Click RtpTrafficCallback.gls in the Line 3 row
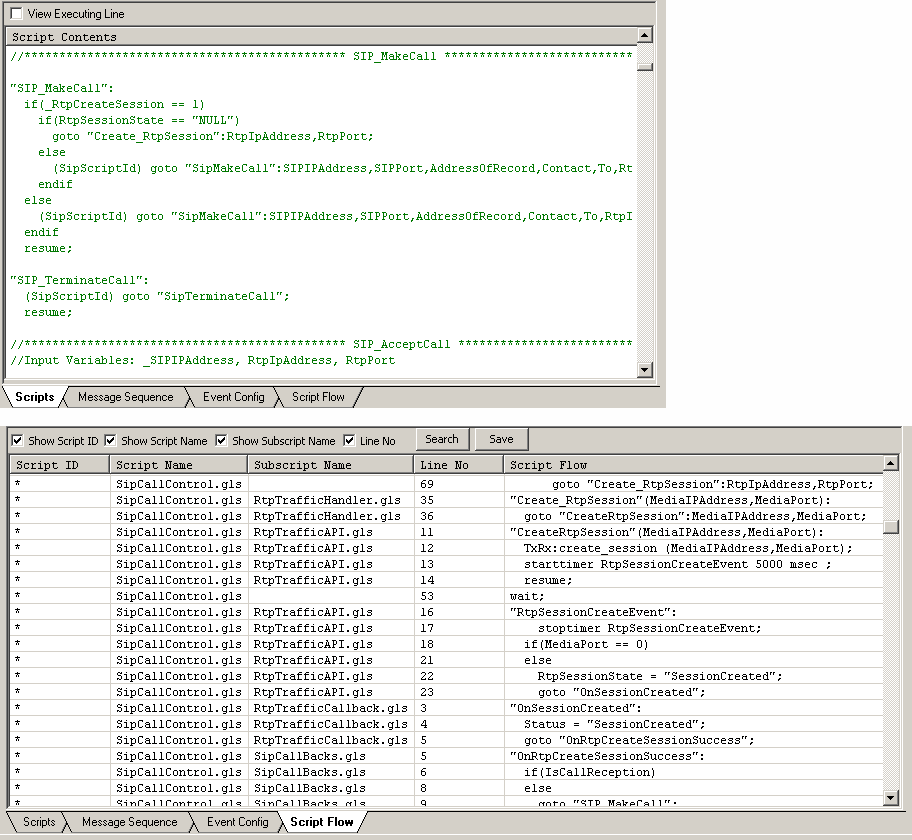Viewport: 912px width, 840px height. [x=330, y=708]
